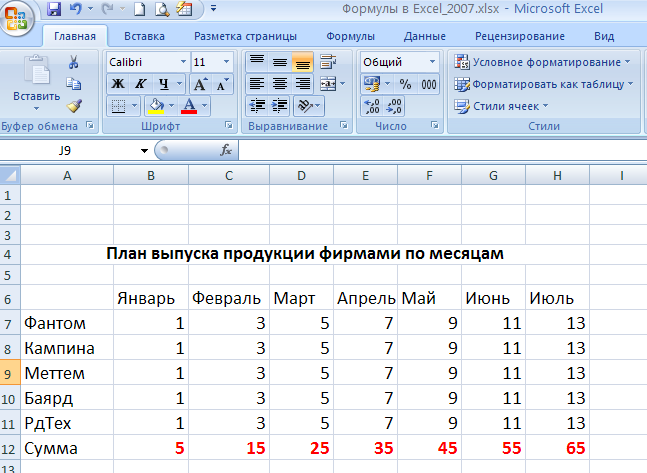Switch to the Формулы tab

coord(350,36)
